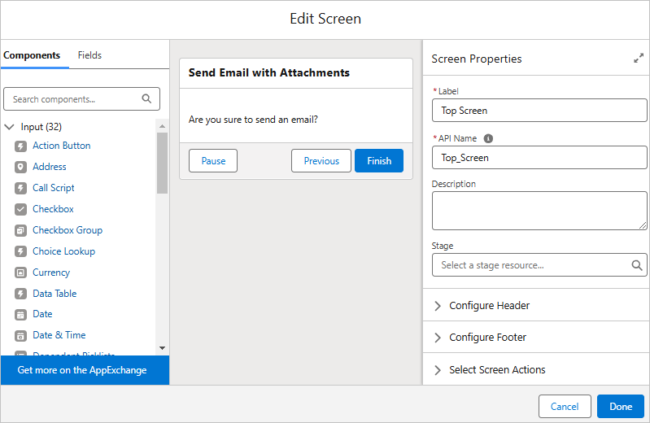Select the 'Are you sure to send an email?' text
The image size is (650, 423).
click(253, 119)
